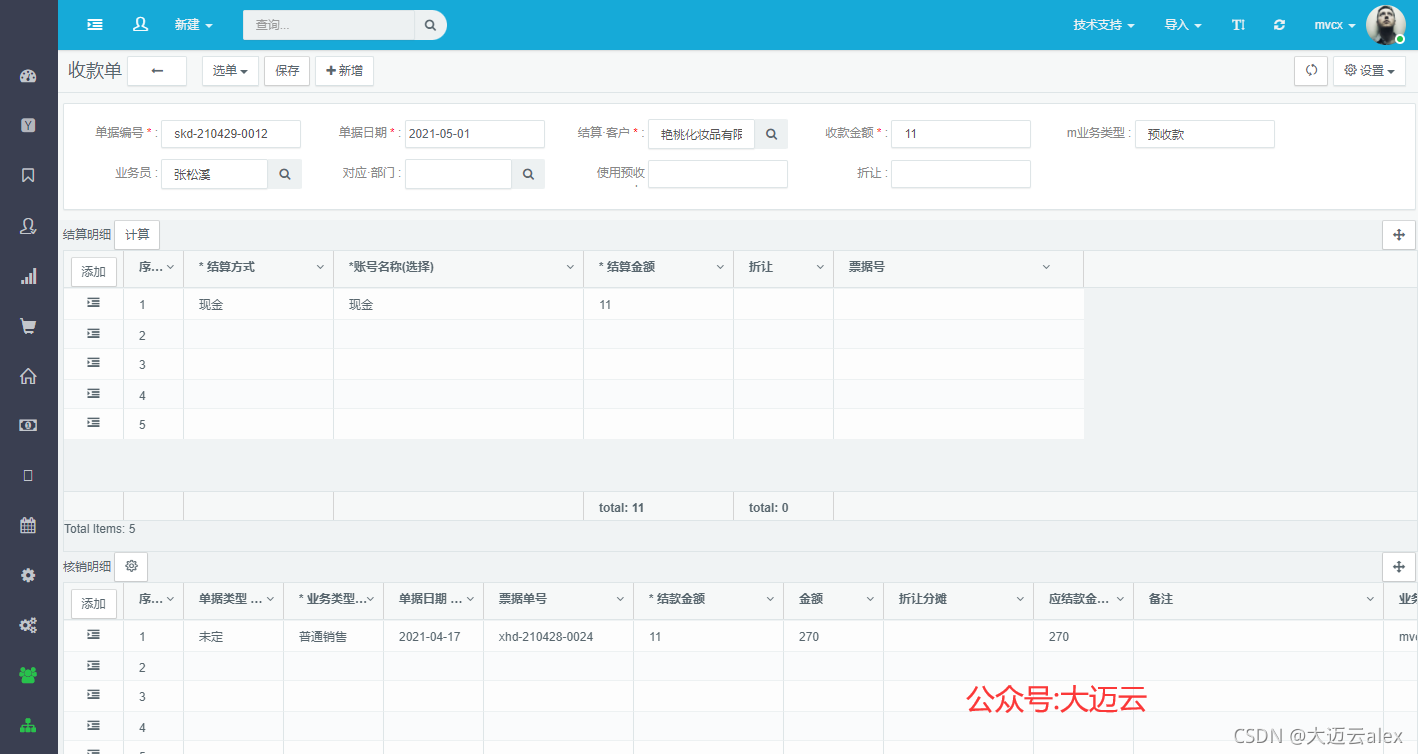Image resolution: width=1418 pixels, height=754 pixels.
Task: Open the shopping cart icon in sidebar
Action: pyautogui.click(x=28, y=326)
